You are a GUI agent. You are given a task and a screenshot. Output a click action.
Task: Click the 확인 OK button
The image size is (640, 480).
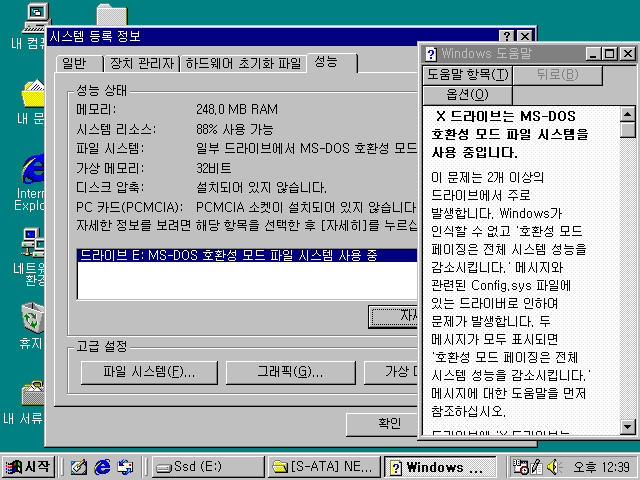(x=382, y=424)
